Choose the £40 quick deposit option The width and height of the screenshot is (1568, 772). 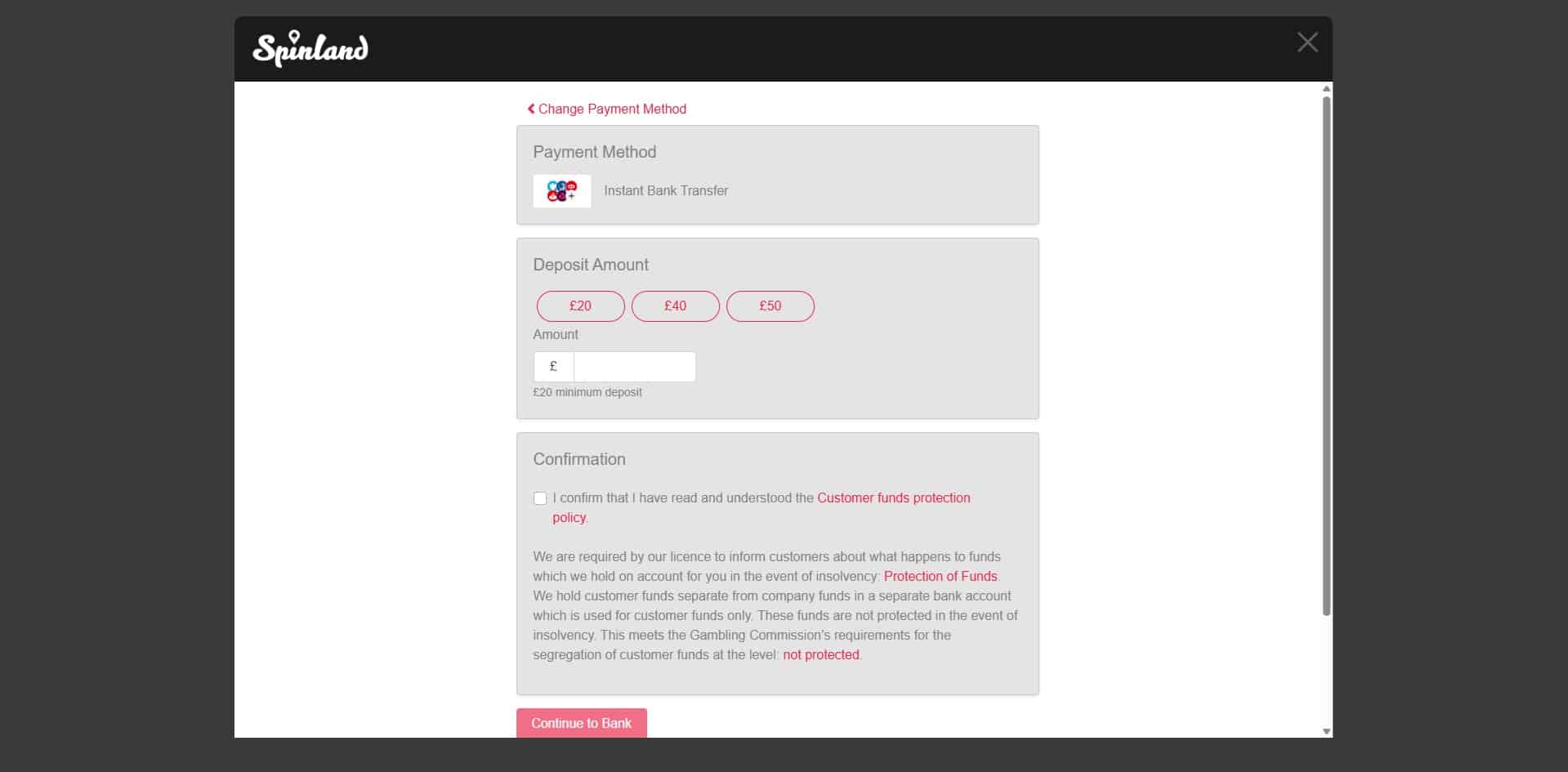pos(675,306)
